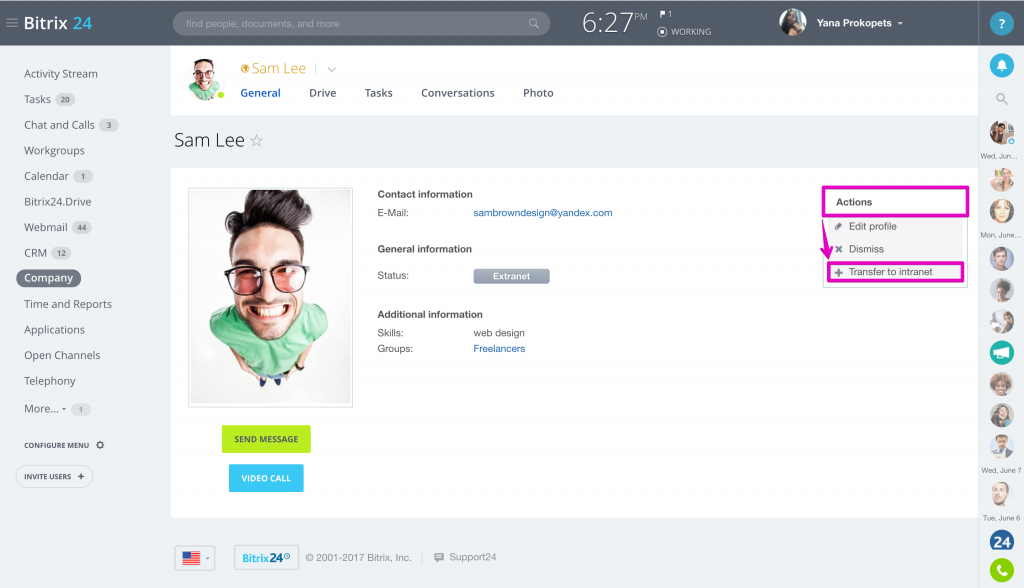Viewport: 1024px width, 588px height.
Task: Click the extranet globe icon before Sam Lee
Action: click(x=245, y=69)
